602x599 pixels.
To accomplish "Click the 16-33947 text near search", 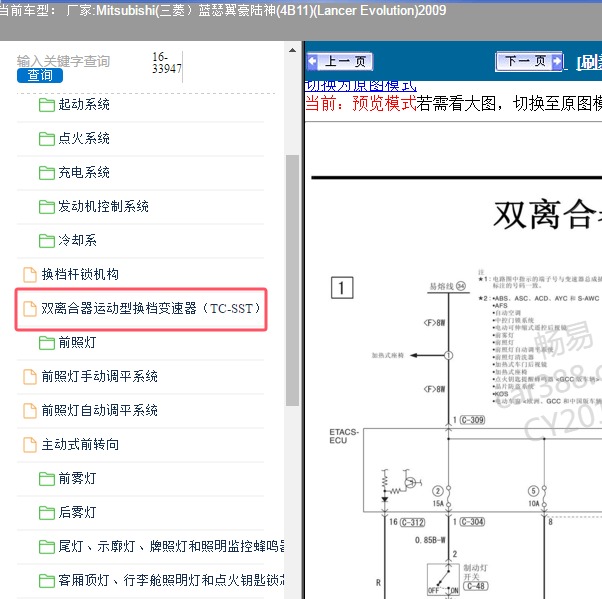I will [167, 63].
